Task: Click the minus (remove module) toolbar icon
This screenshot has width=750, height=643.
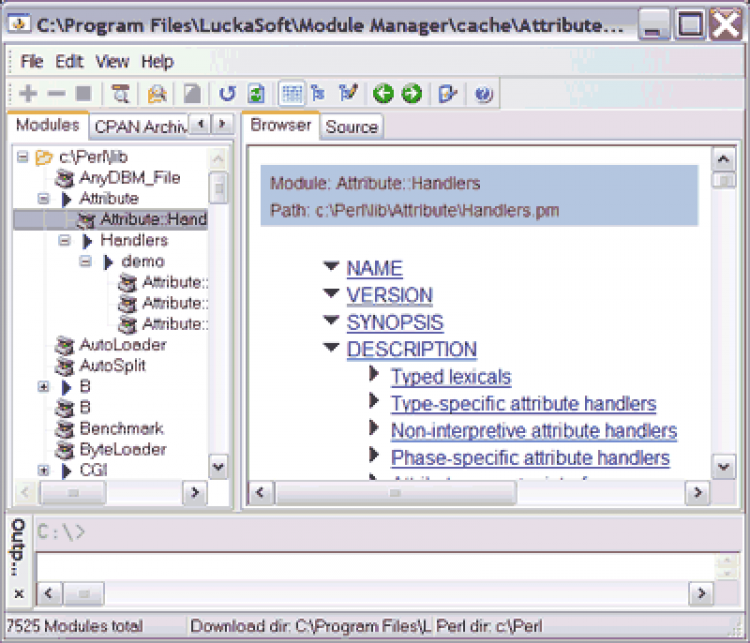Action: pyautogui.click(x=56, y=93)
